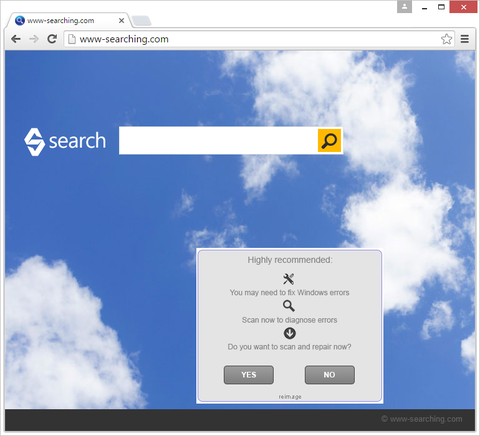Click 'Do you want to scan and repair now?'
The height and width of the screenshot is (436, 480).
point(289,347)
